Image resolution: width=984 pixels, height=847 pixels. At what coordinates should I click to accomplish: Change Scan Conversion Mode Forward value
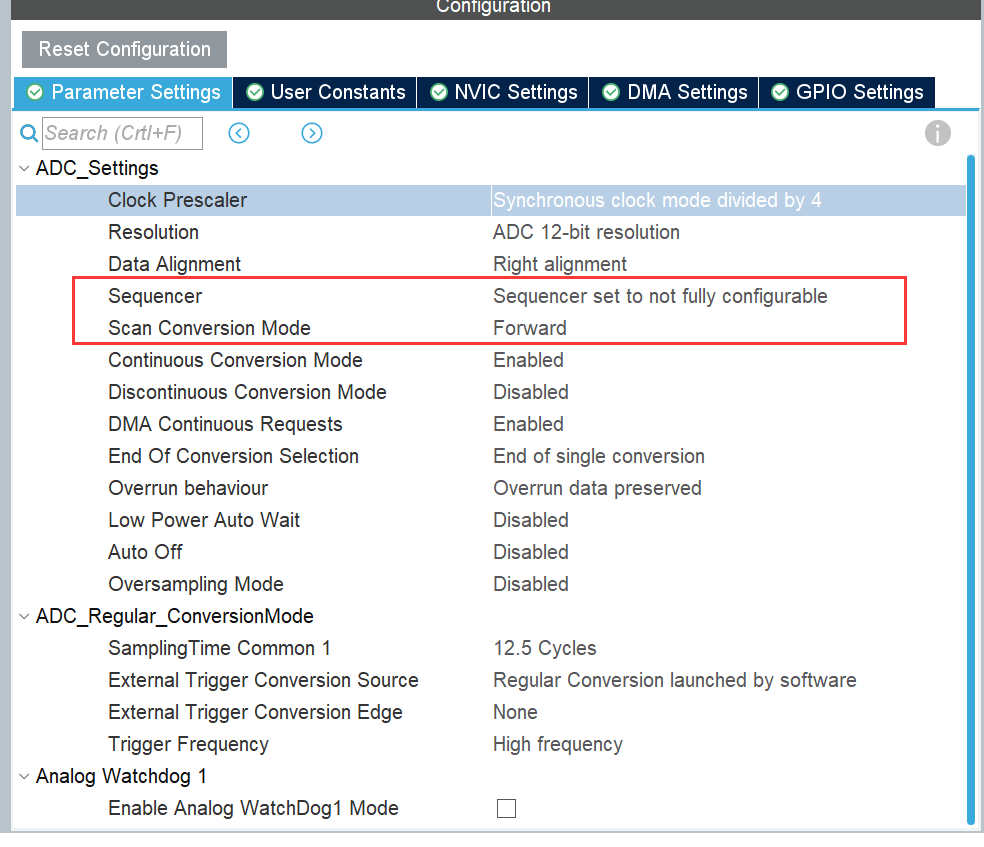click(x=530, y=328)
